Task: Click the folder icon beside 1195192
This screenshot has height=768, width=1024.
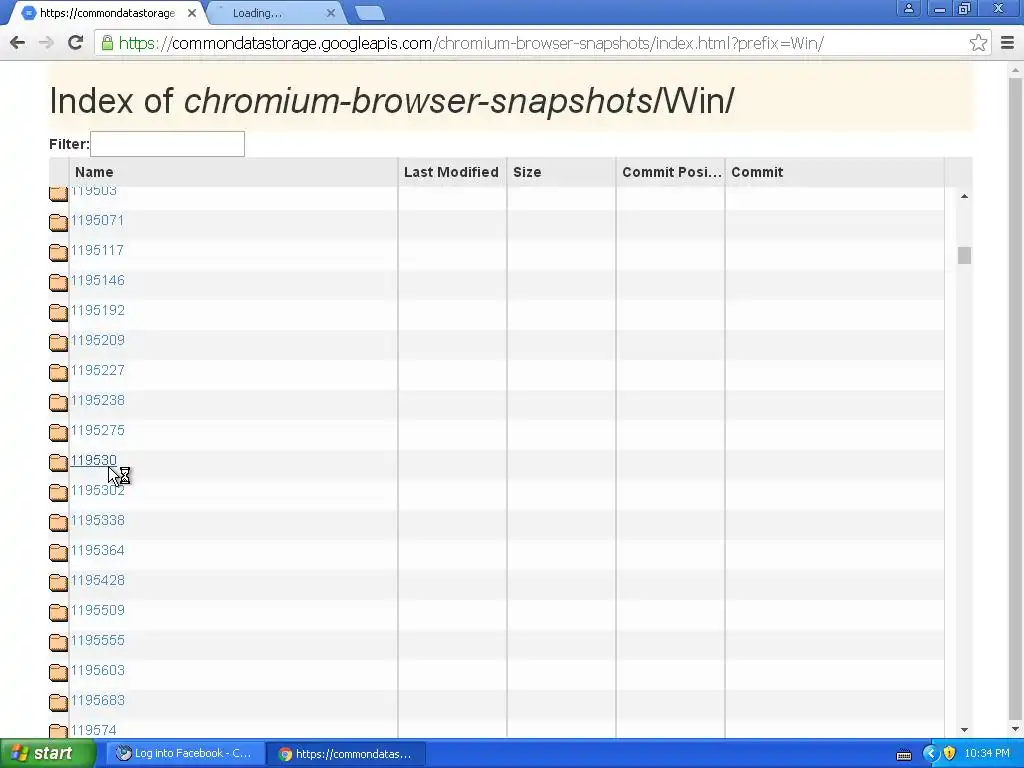Action: (x=58, y=313)
